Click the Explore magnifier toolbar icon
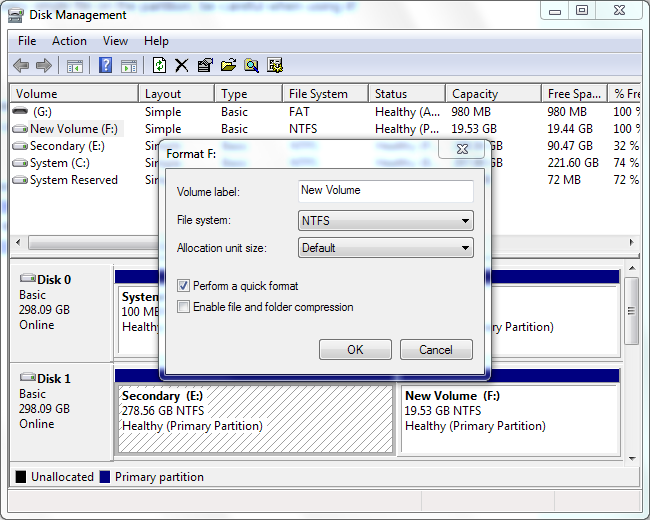Image resolution: width=650 pixels, height=520 pixels. coord(251,66)
